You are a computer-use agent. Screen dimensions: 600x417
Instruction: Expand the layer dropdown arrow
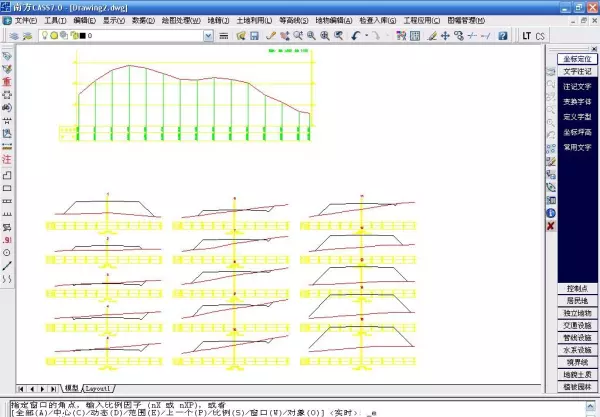(208, 36)
